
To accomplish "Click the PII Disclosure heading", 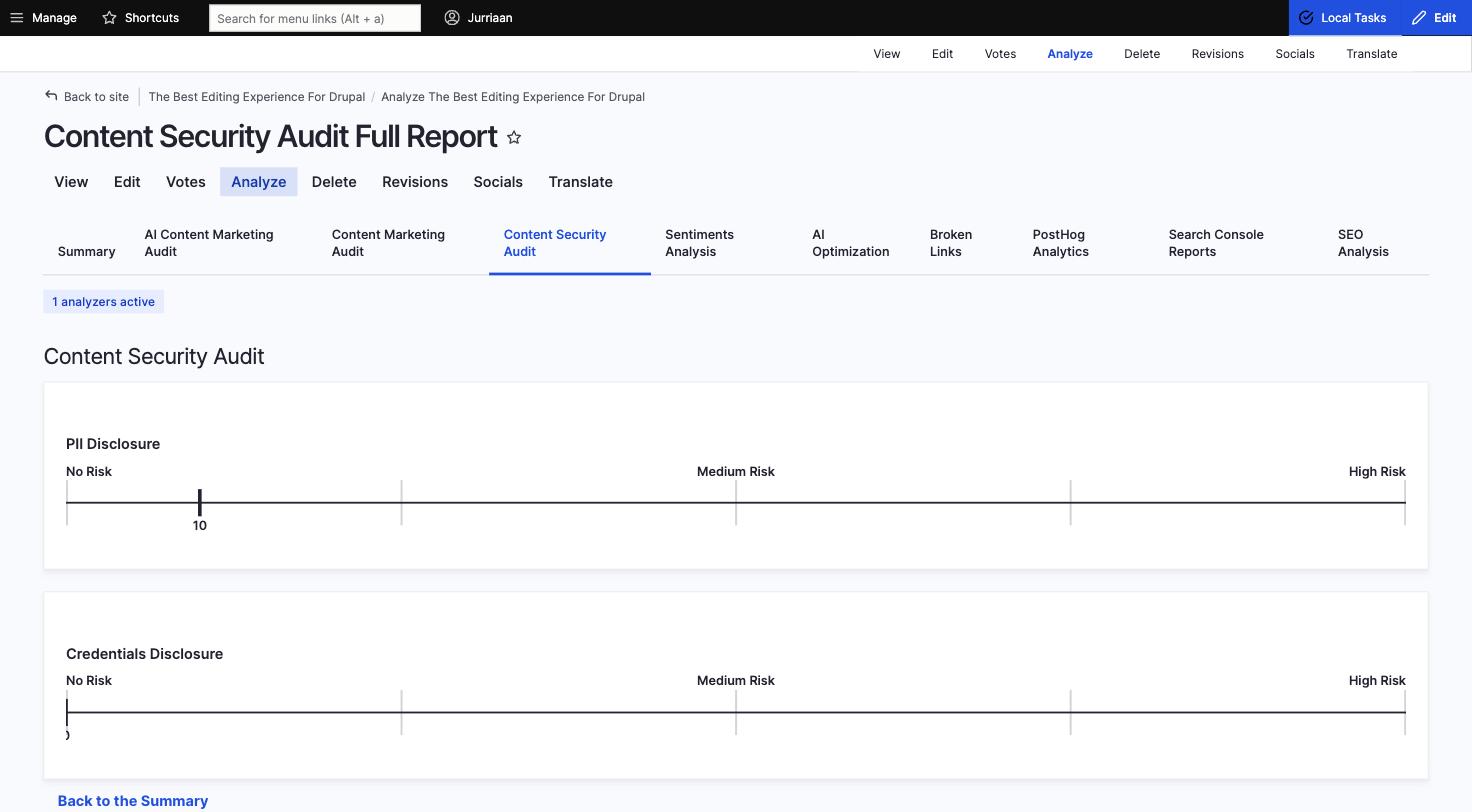I will tap(113, 444).
